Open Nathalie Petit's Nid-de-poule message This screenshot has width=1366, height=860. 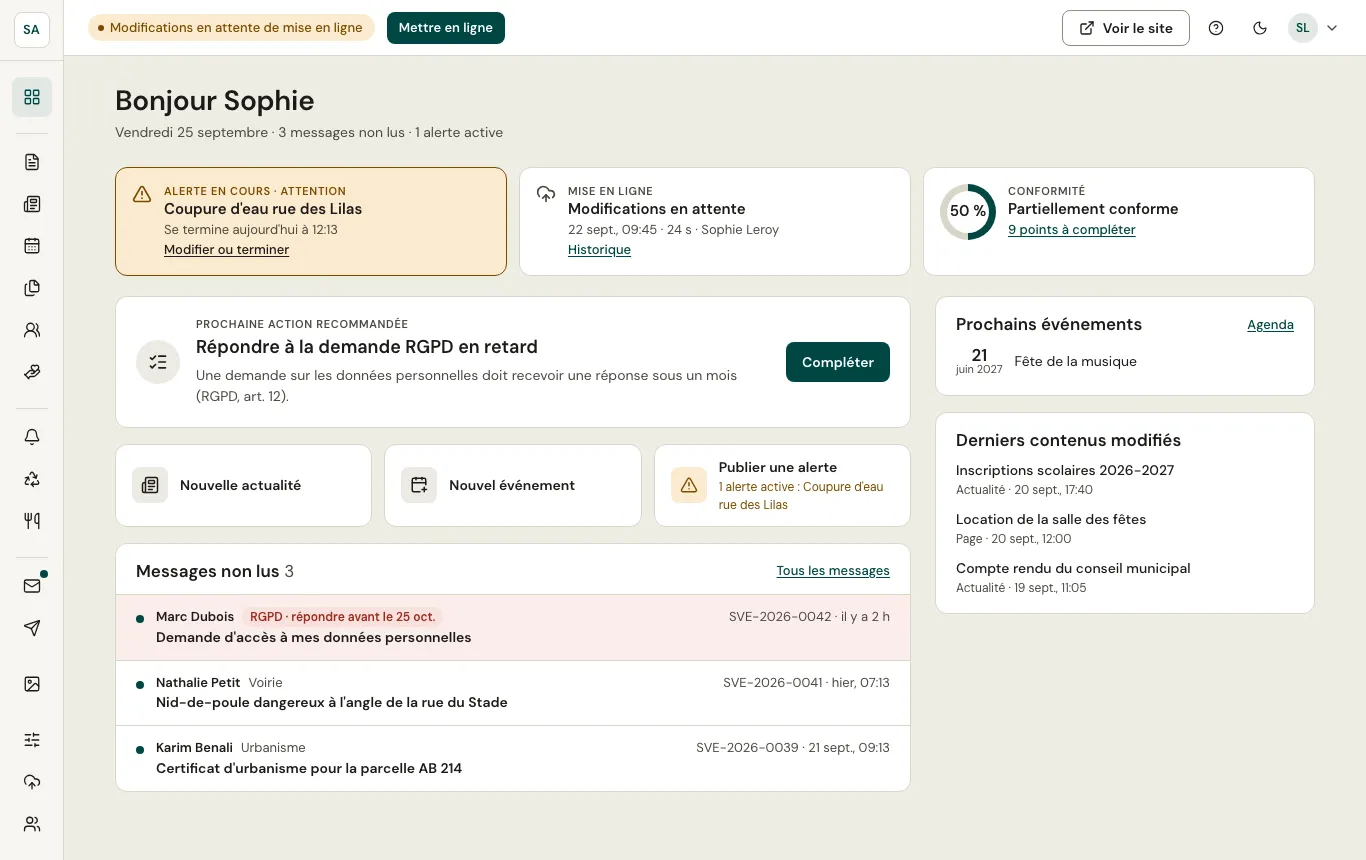pos(513,693)
